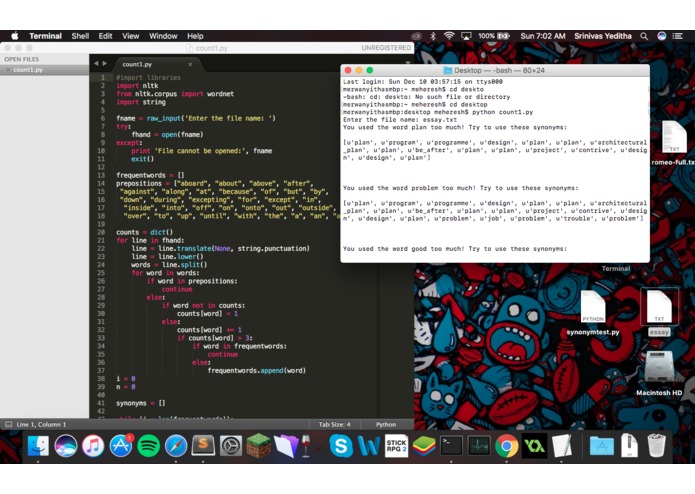
Task: Open the zip document stack in Dock
Action: [x=629, y=446]
